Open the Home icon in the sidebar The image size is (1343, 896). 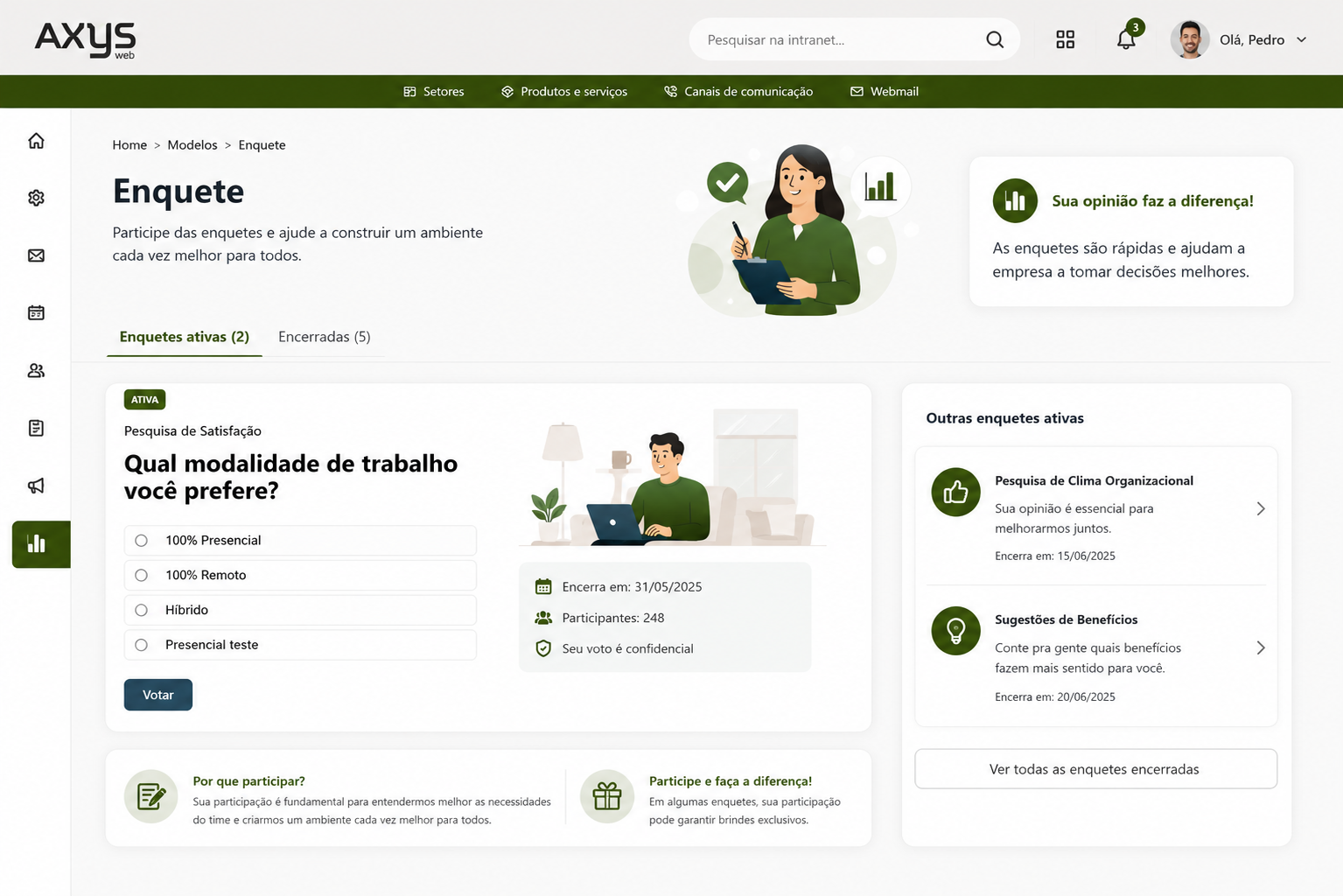pyautogui.click(x=36, y=141)
